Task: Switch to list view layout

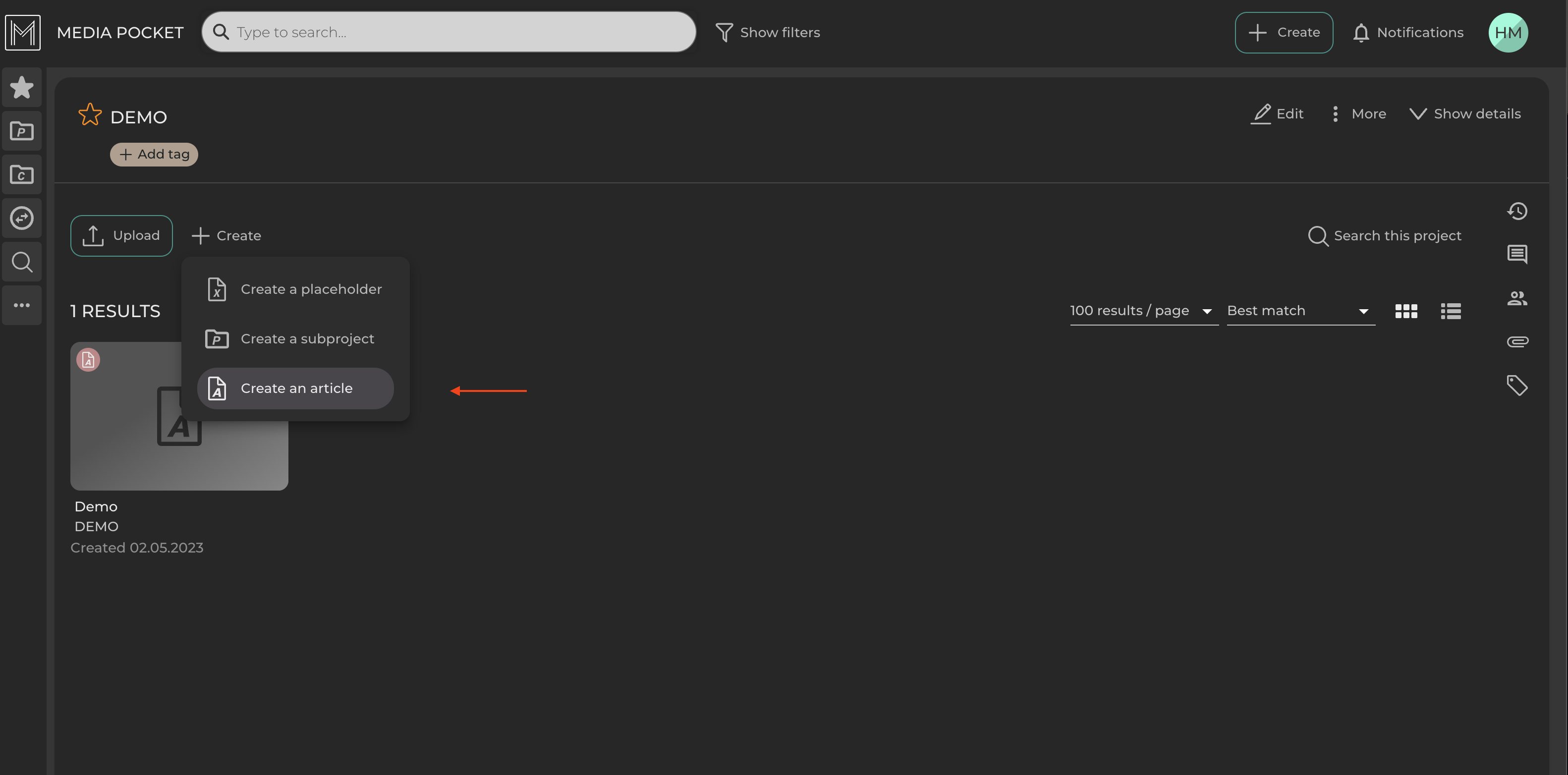Action: (x=1451, y=311)
